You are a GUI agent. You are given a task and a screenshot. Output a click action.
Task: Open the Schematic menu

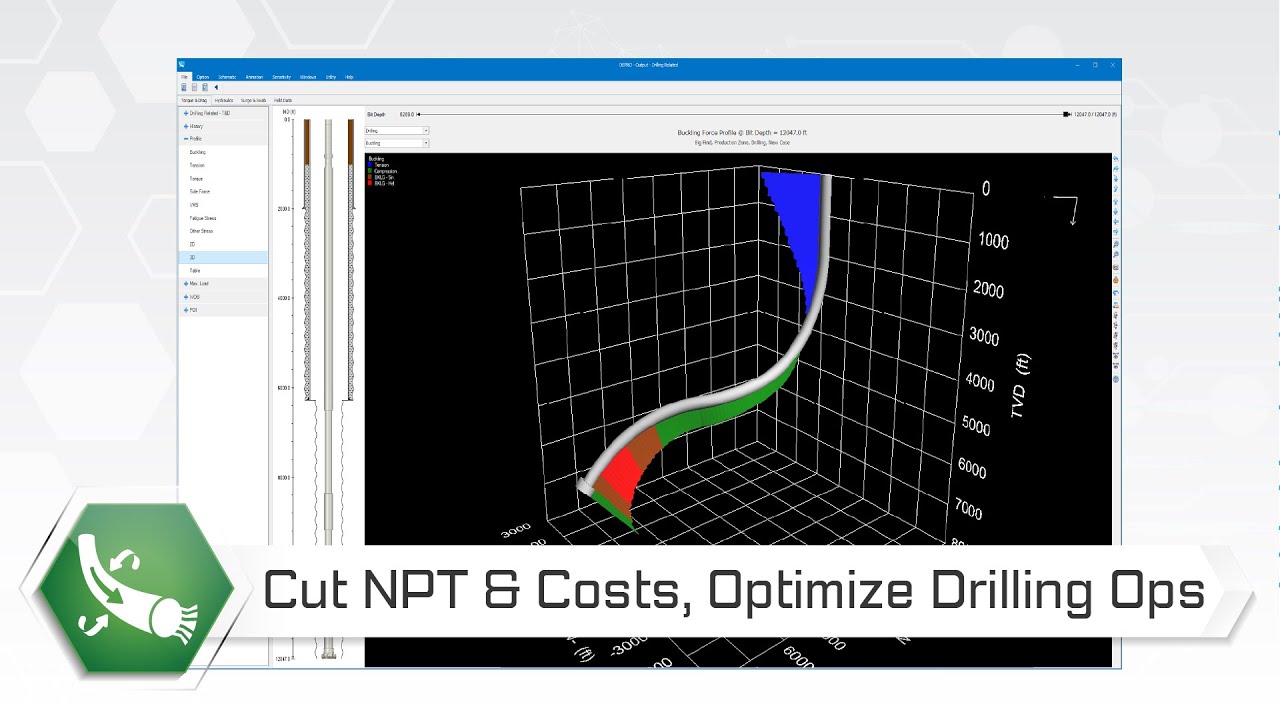click(x=229, y=77)
